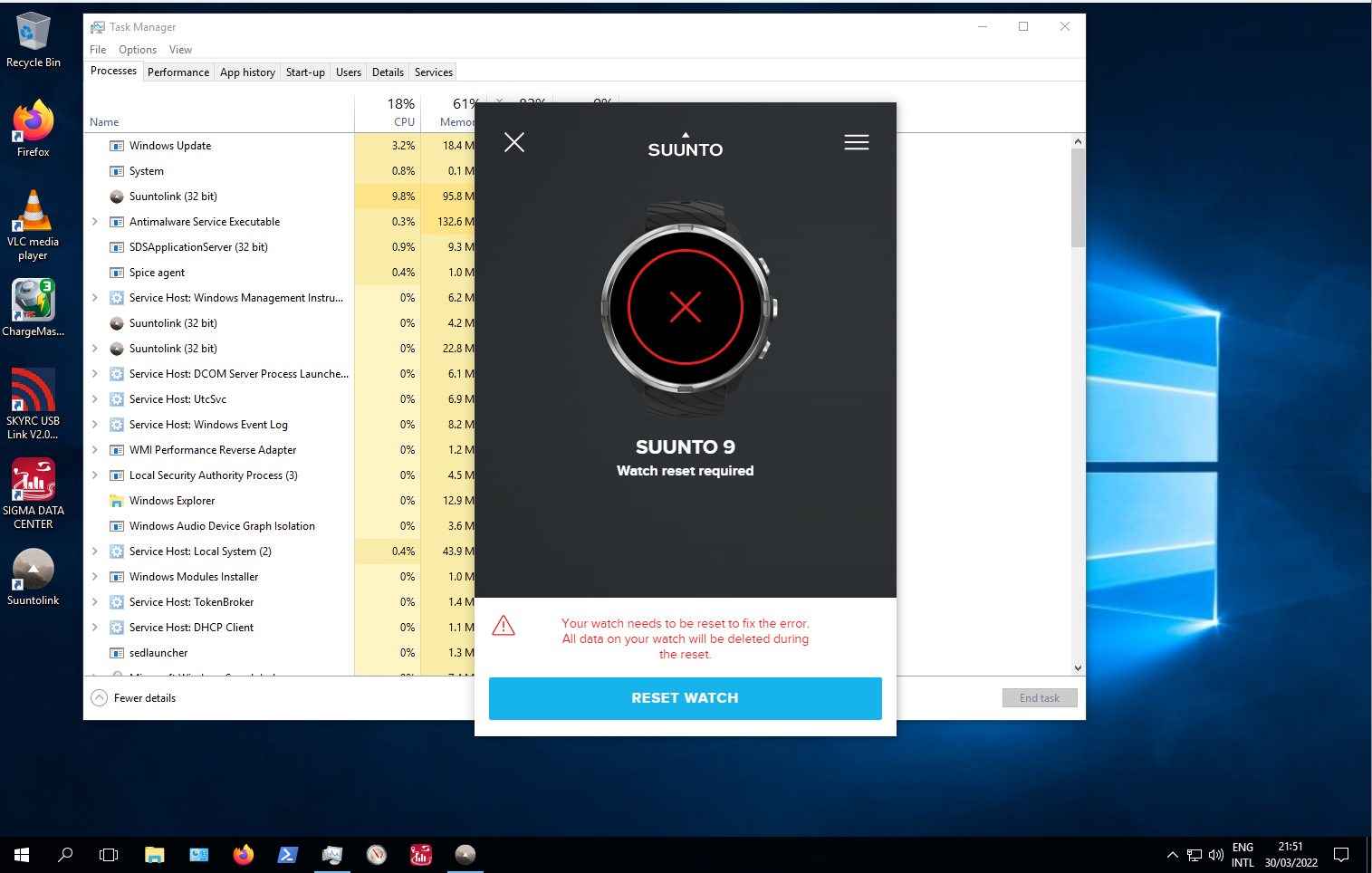Select the ChargeMaster desktop shortcut
This screenshot has height=873, width=1372.
(34, 308)
